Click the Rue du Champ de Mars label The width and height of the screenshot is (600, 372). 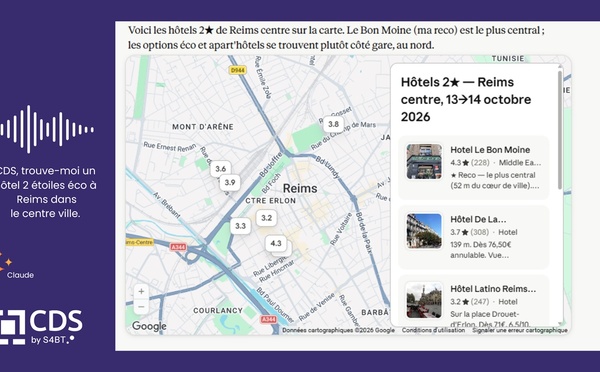tap(343, 135)
